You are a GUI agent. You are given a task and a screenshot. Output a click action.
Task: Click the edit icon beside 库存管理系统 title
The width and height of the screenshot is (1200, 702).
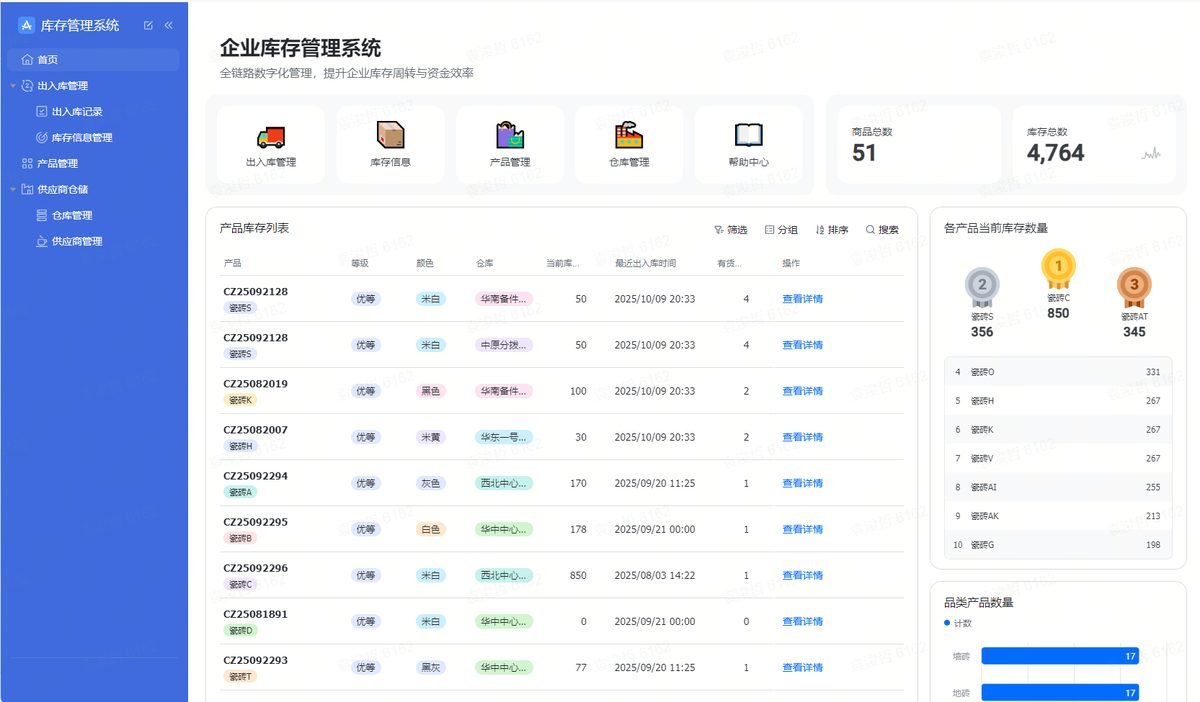tap(149, 25)
